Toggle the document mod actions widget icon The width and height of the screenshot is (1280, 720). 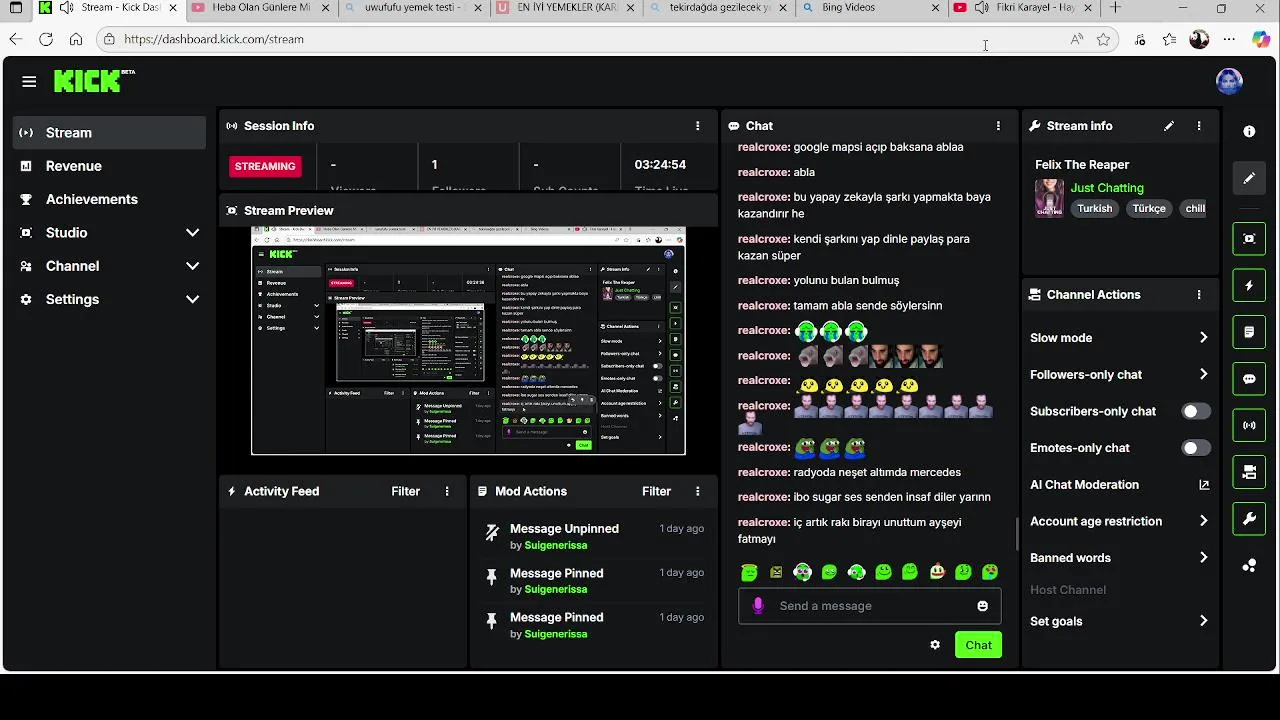point(1249,332)
